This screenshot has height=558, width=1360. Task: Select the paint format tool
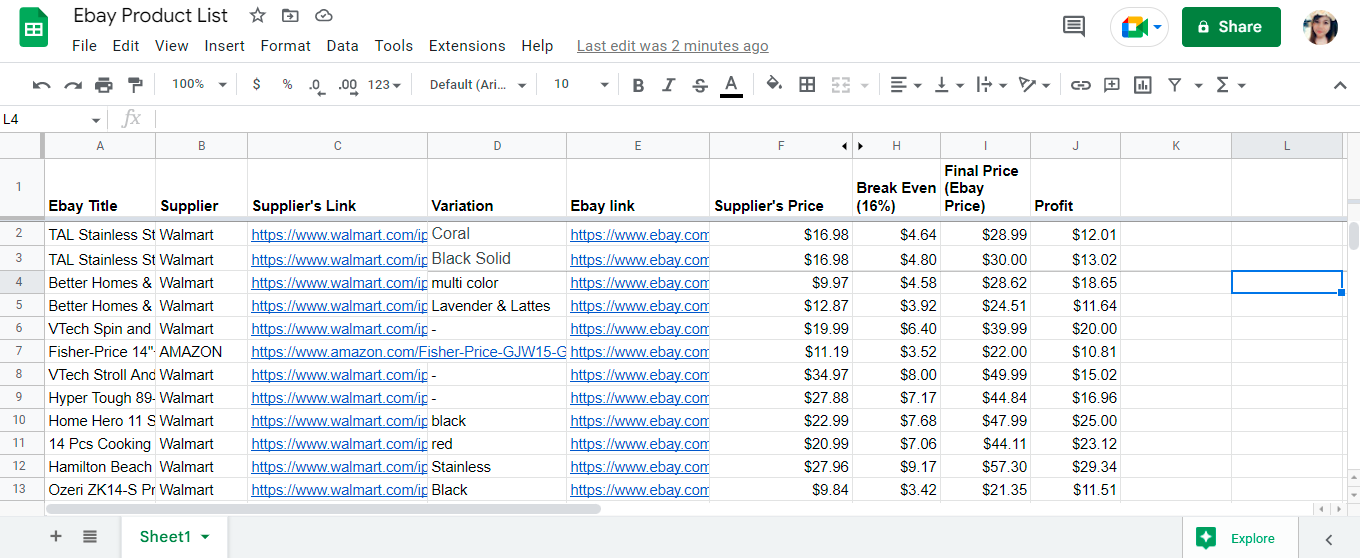tap(135, 85)
